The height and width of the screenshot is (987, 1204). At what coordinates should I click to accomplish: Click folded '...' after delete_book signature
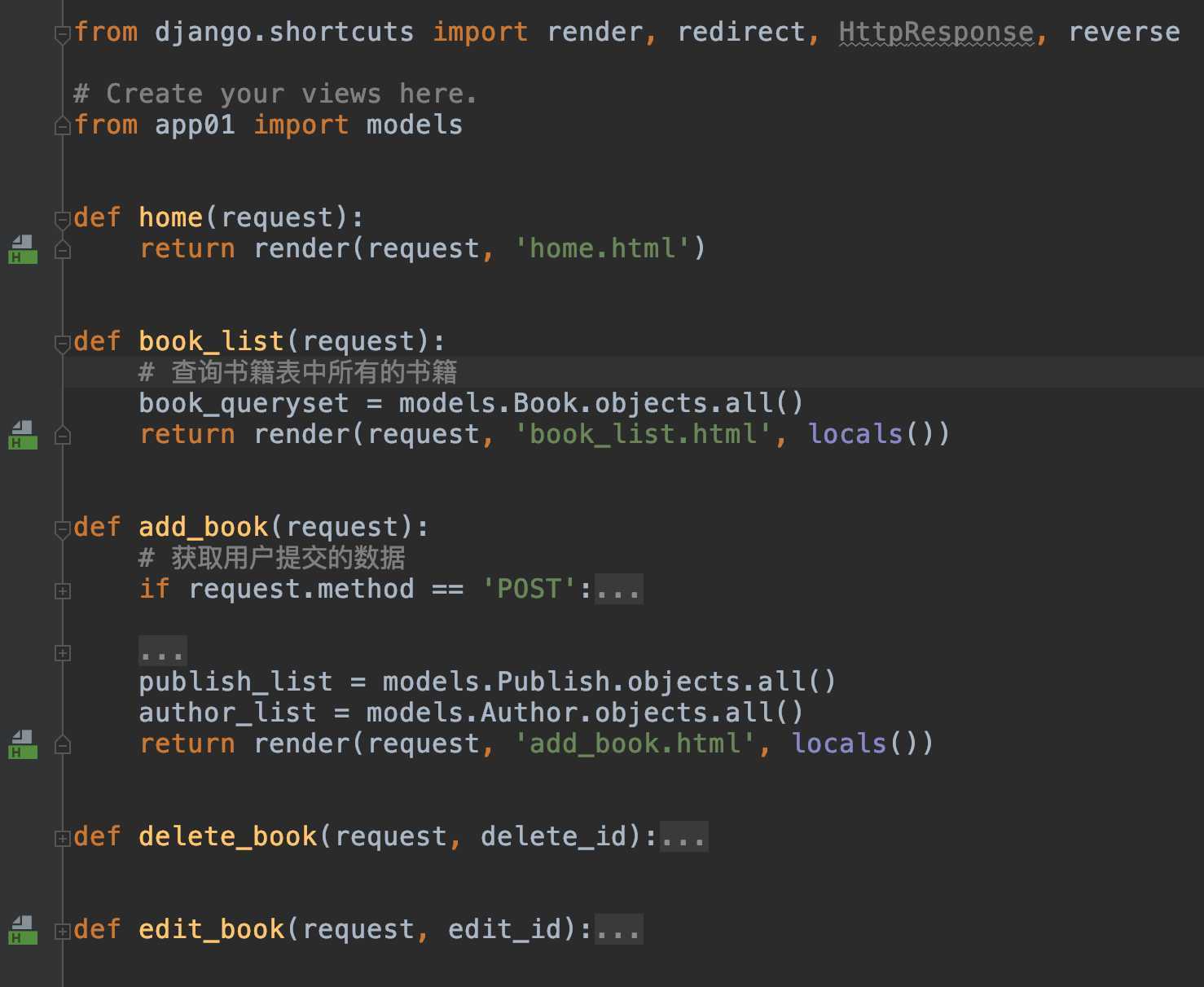click(684, 836)
